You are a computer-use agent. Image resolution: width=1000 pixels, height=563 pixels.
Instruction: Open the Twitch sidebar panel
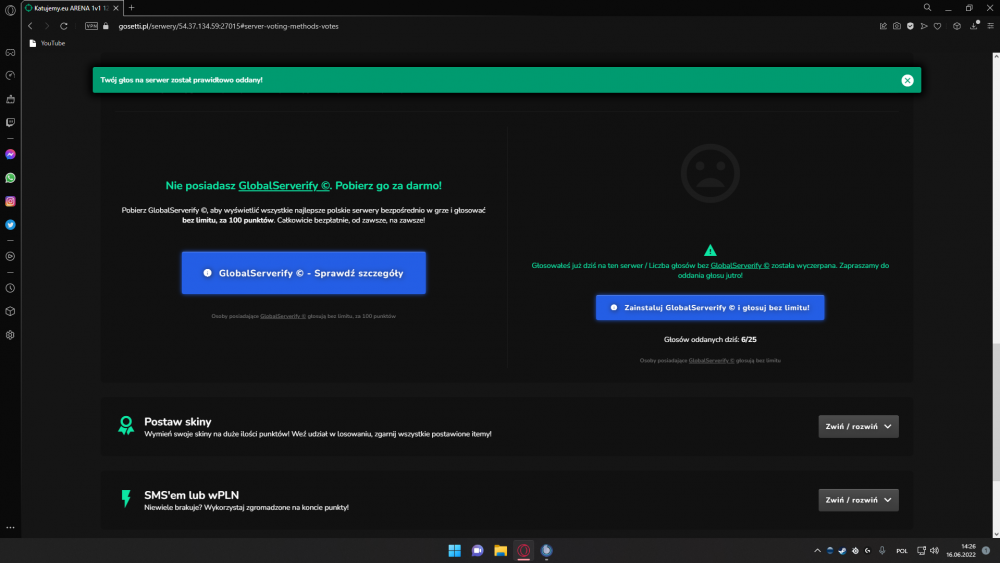tap(10, 122)
